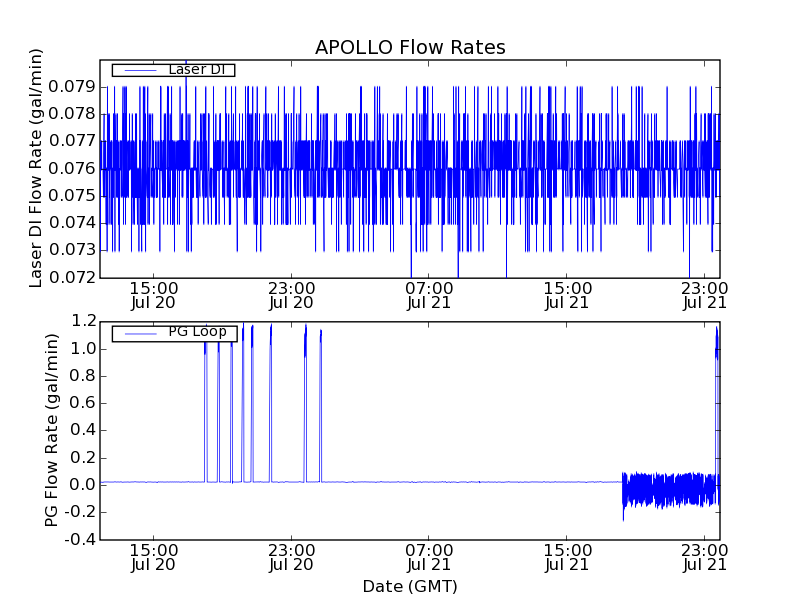This screenshot has width=800, height=600.
Task: Click the blue line sample in PG Loop legend
Action: pyautogui.click(x=140, y=334)
